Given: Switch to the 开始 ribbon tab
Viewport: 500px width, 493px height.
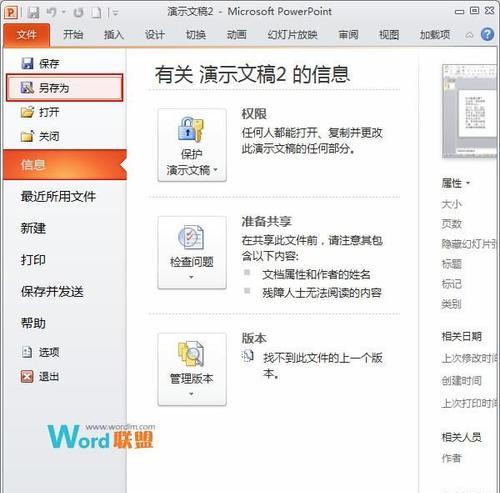Looking at the screenshot, I should (x=73, y=34).
